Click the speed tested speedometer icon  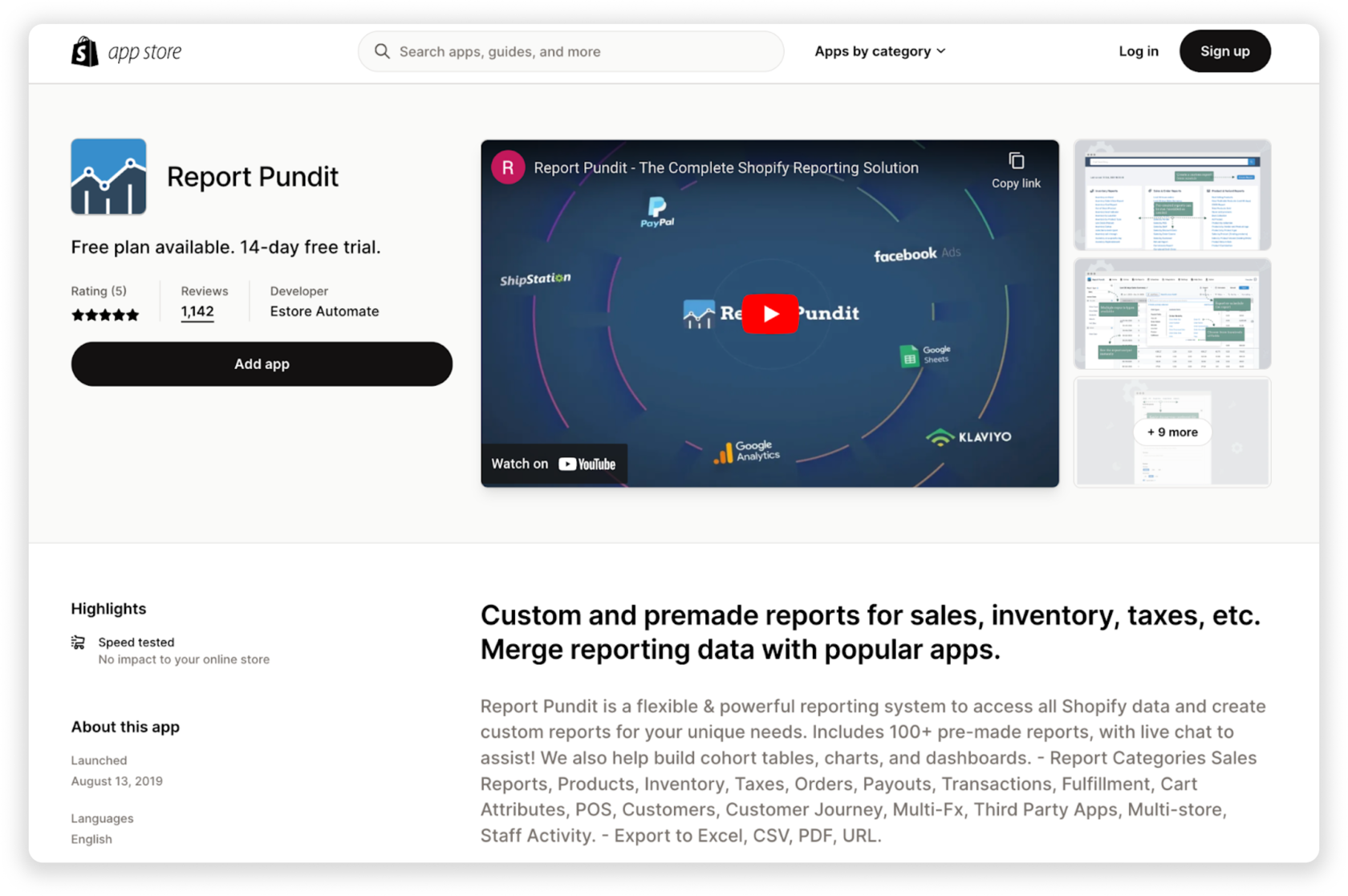pos(78,642)
